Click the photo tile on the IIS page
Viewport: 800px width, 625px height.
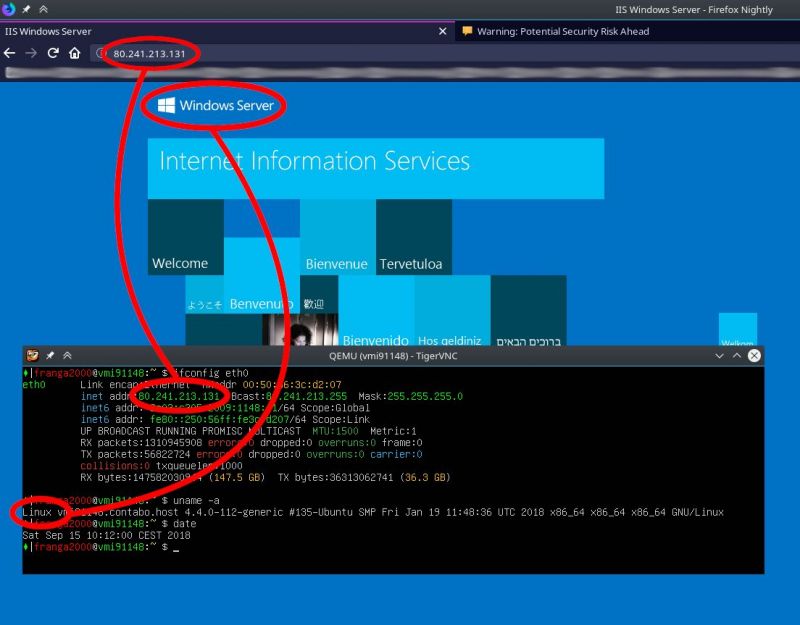[x=300, y=330]
